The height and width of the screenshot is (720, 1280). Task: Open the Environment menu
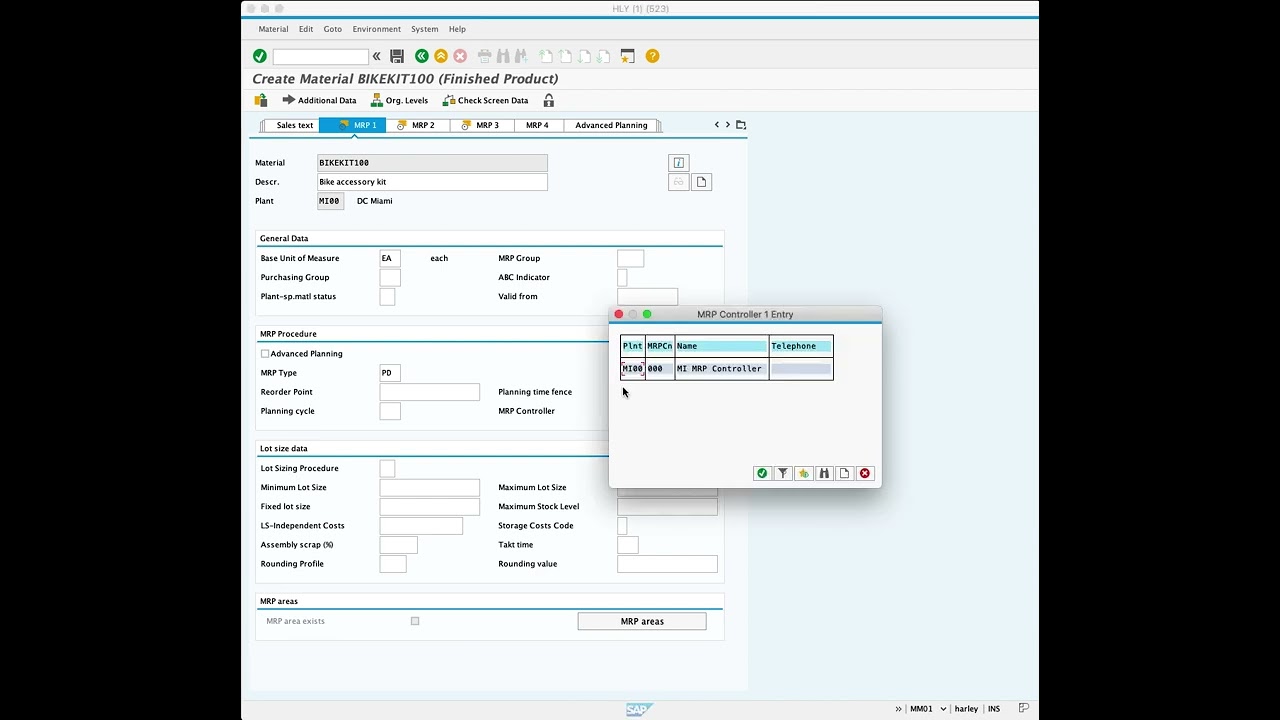pos(376,29)
